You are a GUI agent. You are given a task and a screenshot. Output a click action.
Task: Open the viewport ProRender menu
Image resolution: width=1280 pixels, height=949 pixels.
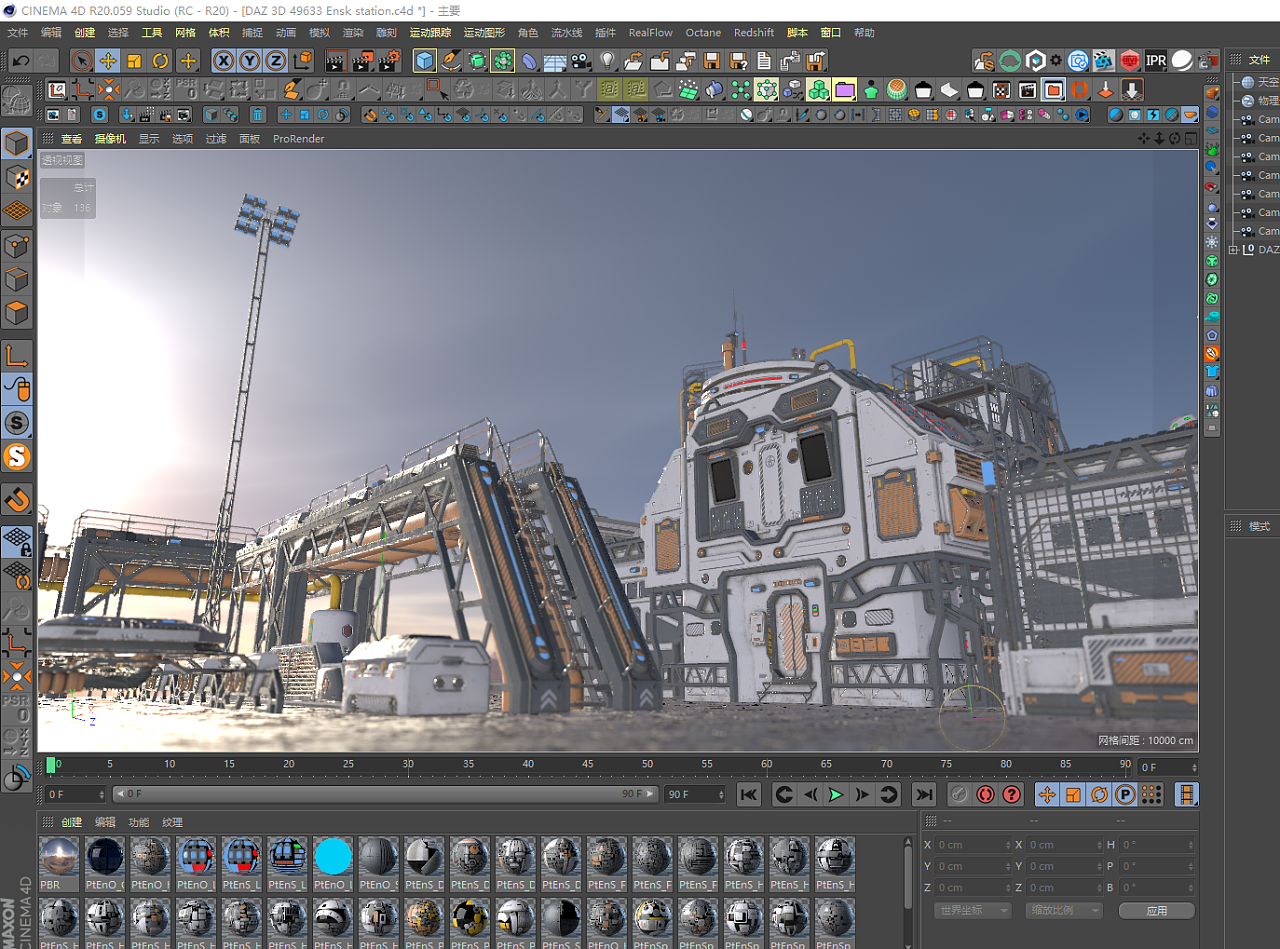[299, 139]
